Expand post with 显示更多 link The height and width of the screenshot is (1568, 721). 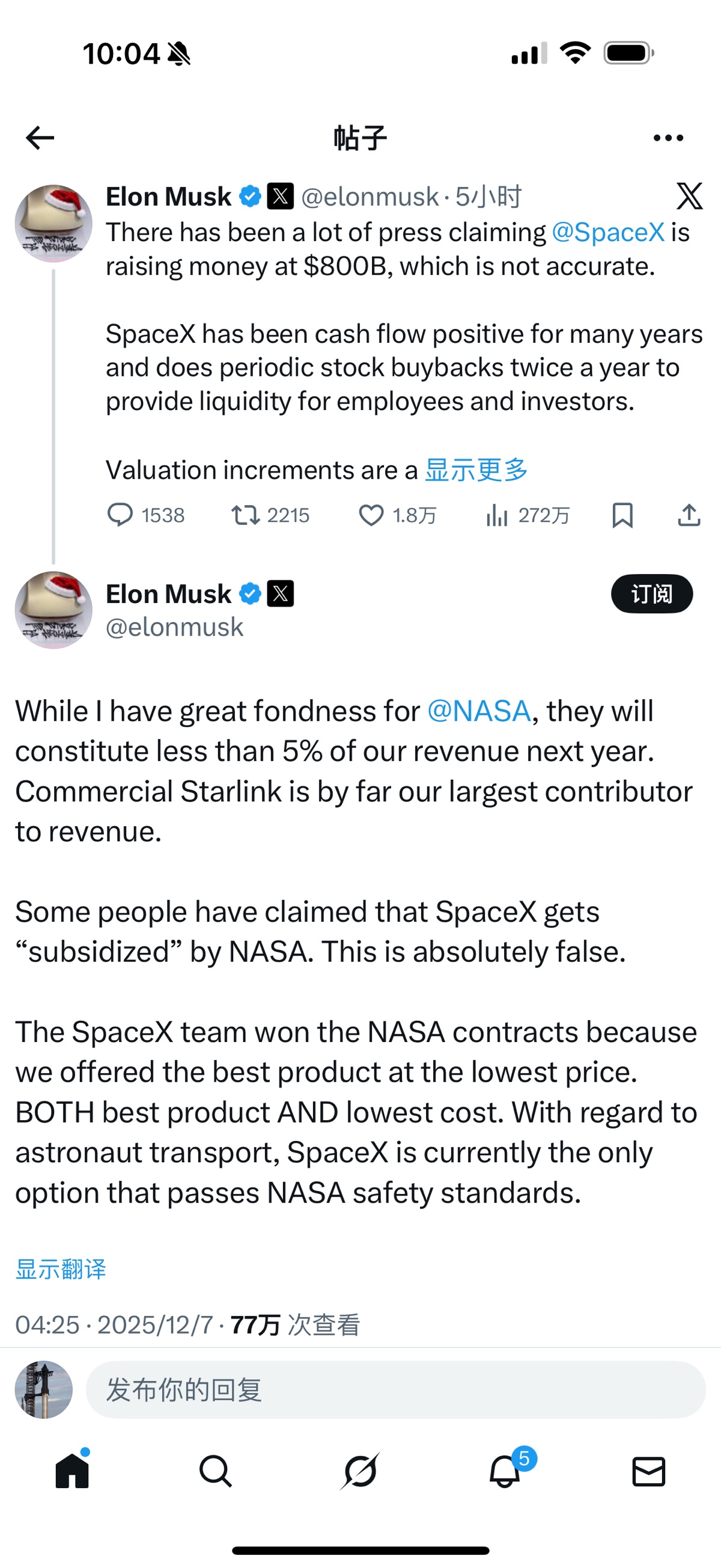tap(476, 470)
